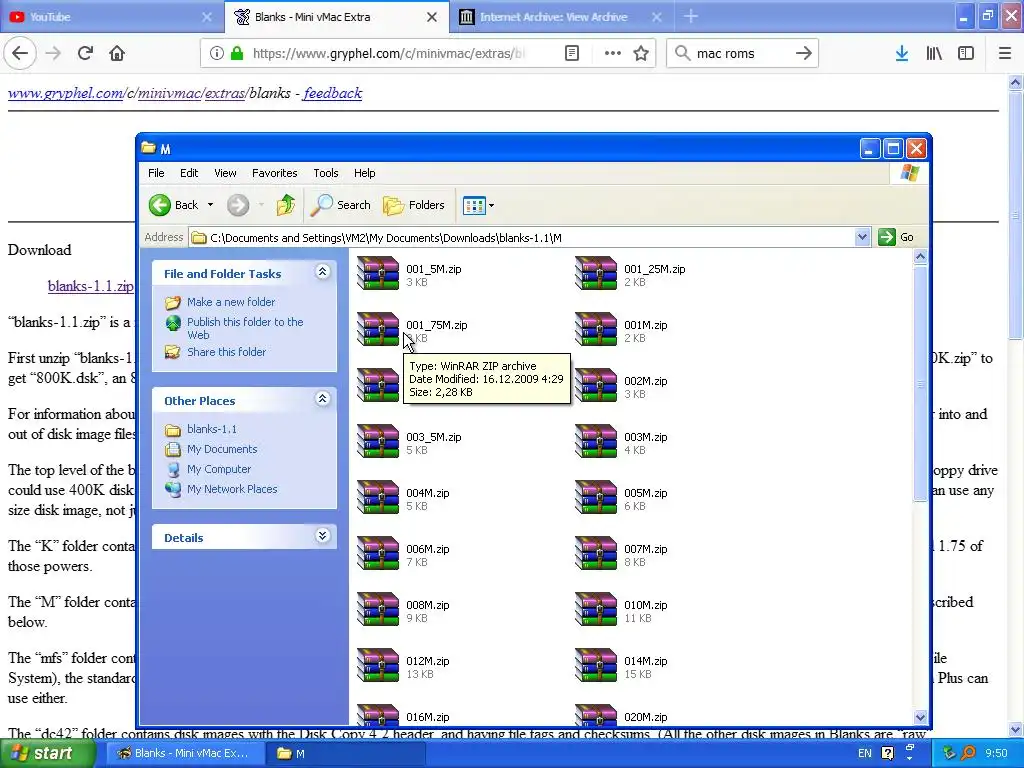This screenshot has height=768, width=1024.
Task: Click the Explorer scrollbar down arrow
Action: pyautogui.click(x=920, y=717)
